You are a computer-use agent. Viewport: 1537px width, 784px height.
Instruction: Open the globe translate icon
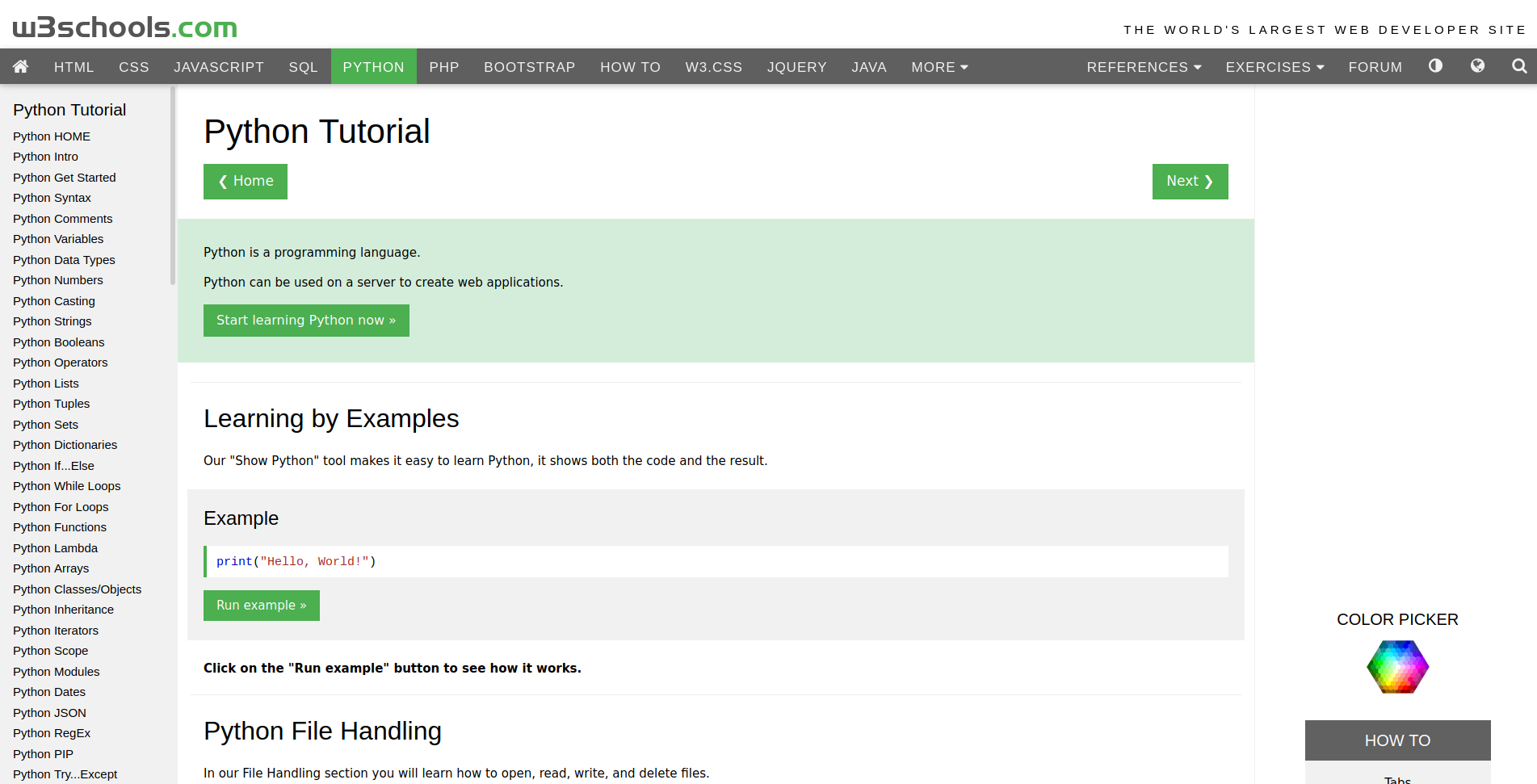pyautogui.click(x=1477, y=65)
